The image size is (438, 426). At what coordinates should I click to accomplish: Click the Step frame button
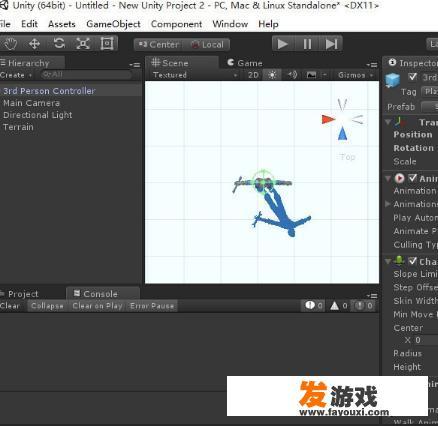[331, 44]
